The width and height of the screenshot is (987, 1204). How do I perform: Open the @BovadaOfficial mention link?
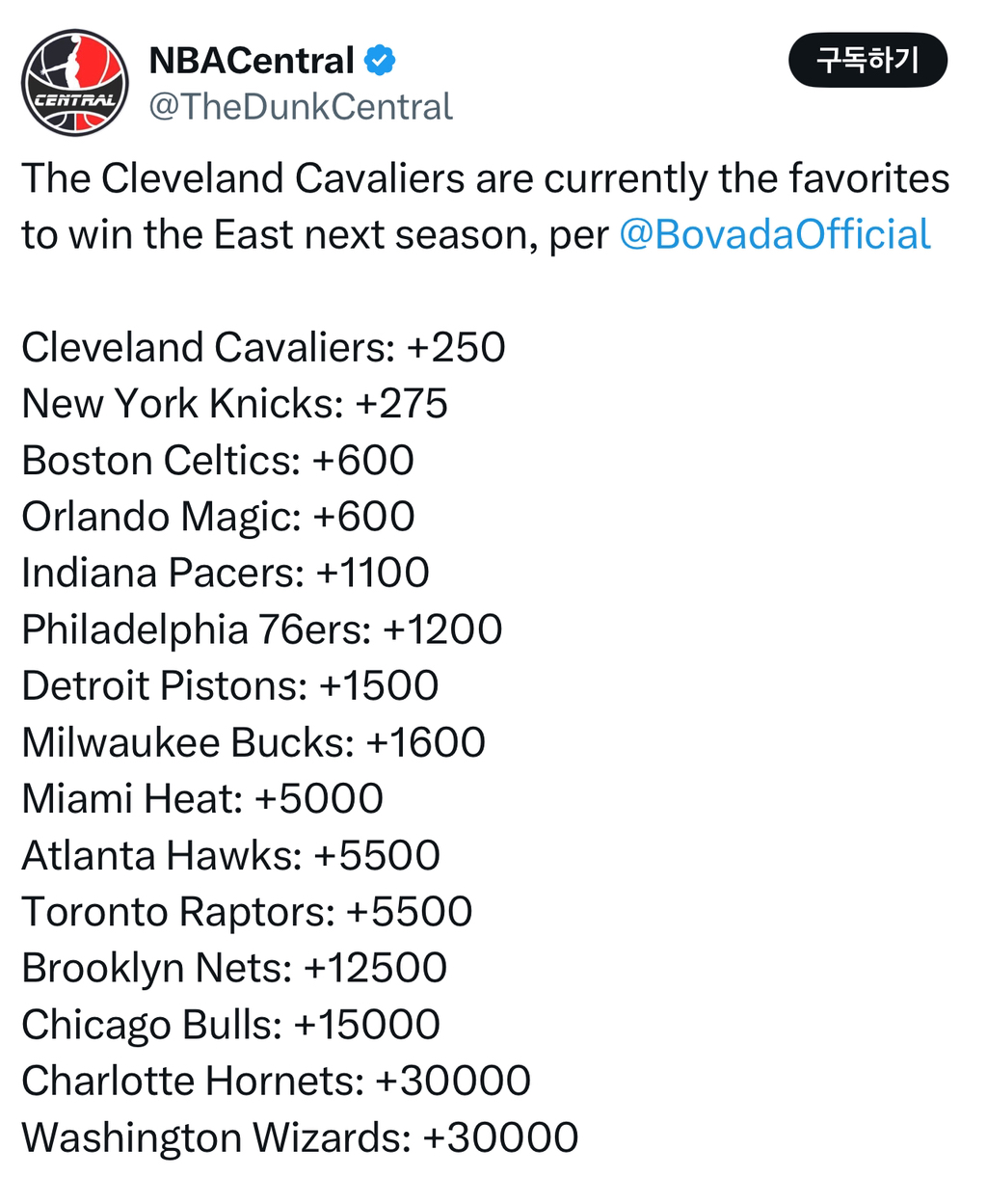[x=774, y=235]
